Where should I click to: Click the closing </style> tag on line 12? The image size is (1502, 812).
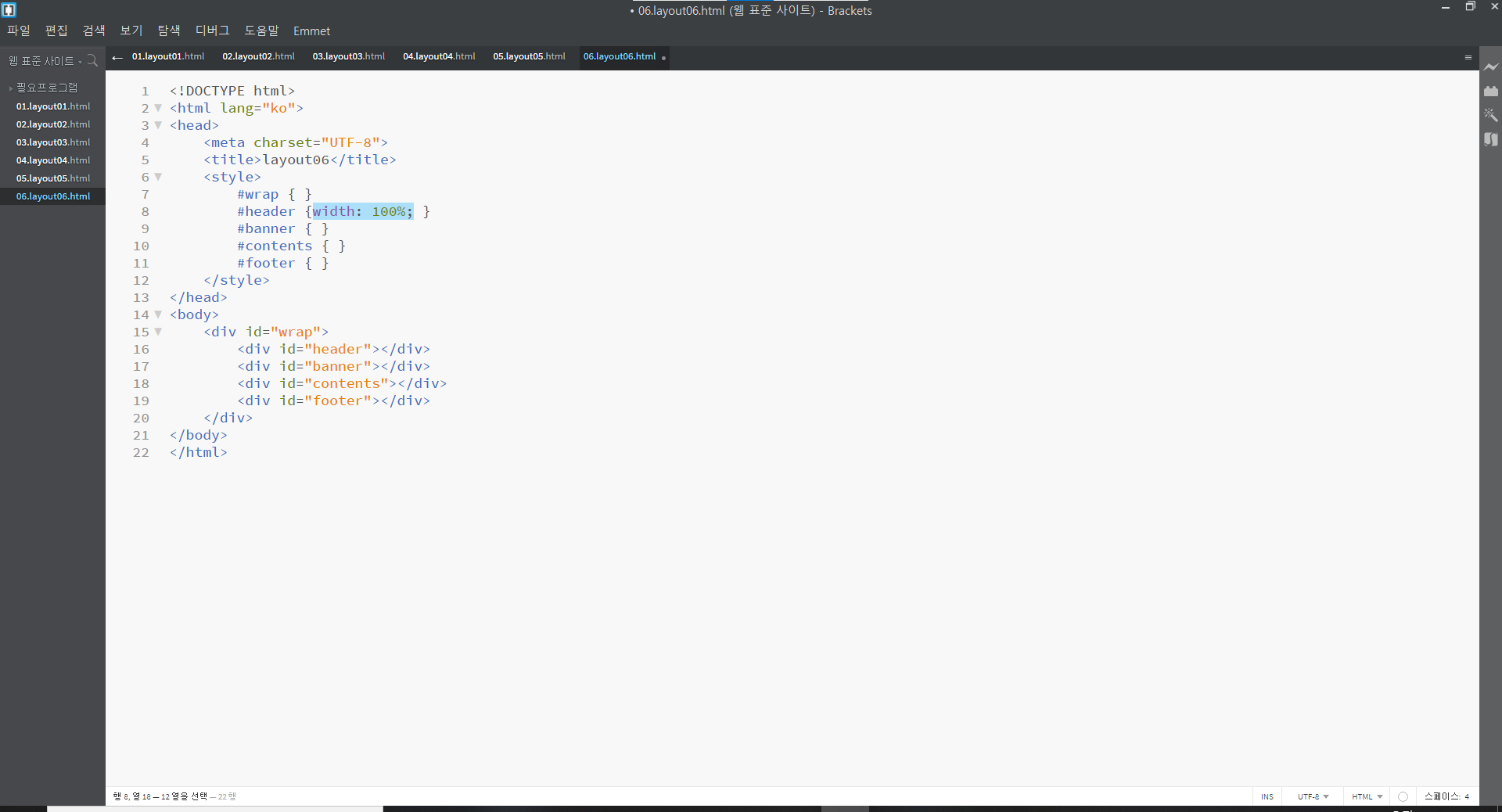click(236, 280)
